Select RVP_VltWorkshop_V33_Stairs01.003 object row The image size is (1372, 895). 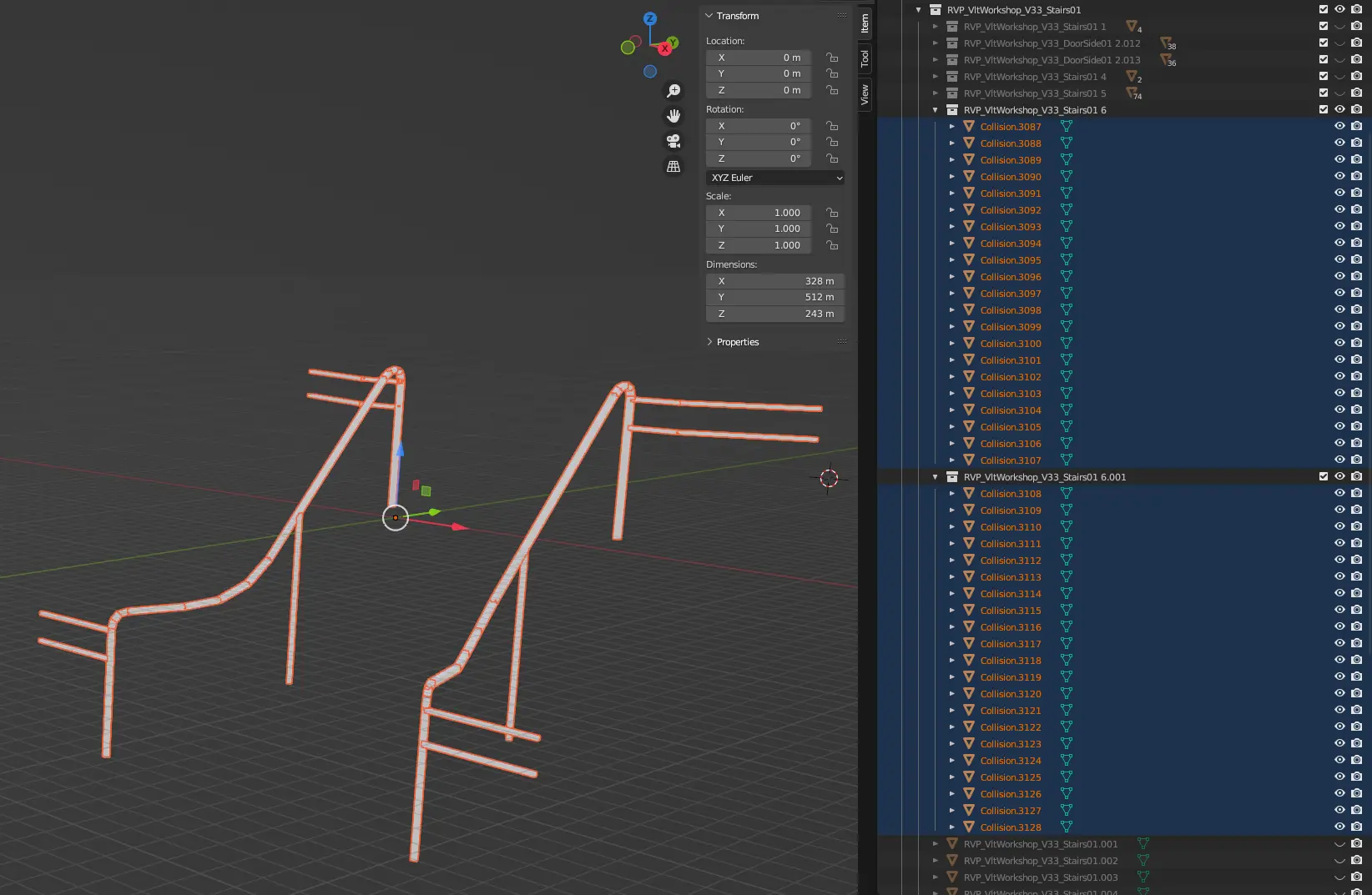1040,877
